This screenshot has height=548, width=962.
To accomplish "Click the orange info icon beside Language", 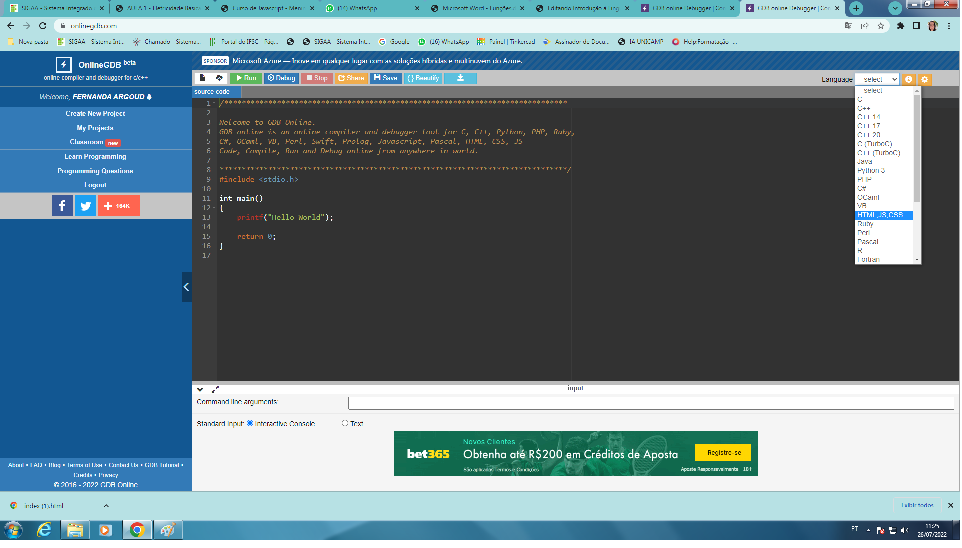I will click(x=909, y=79).
